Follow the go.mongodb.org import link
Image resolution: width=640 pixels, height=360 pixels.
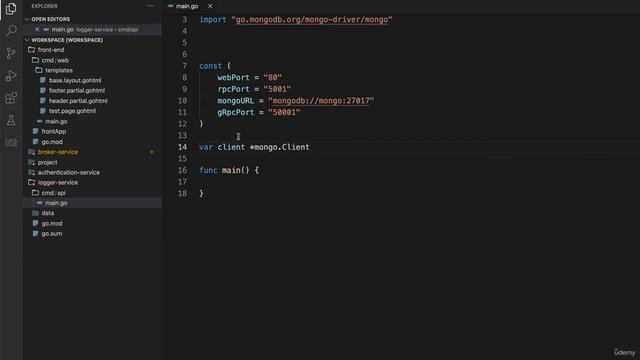point(312,19)
